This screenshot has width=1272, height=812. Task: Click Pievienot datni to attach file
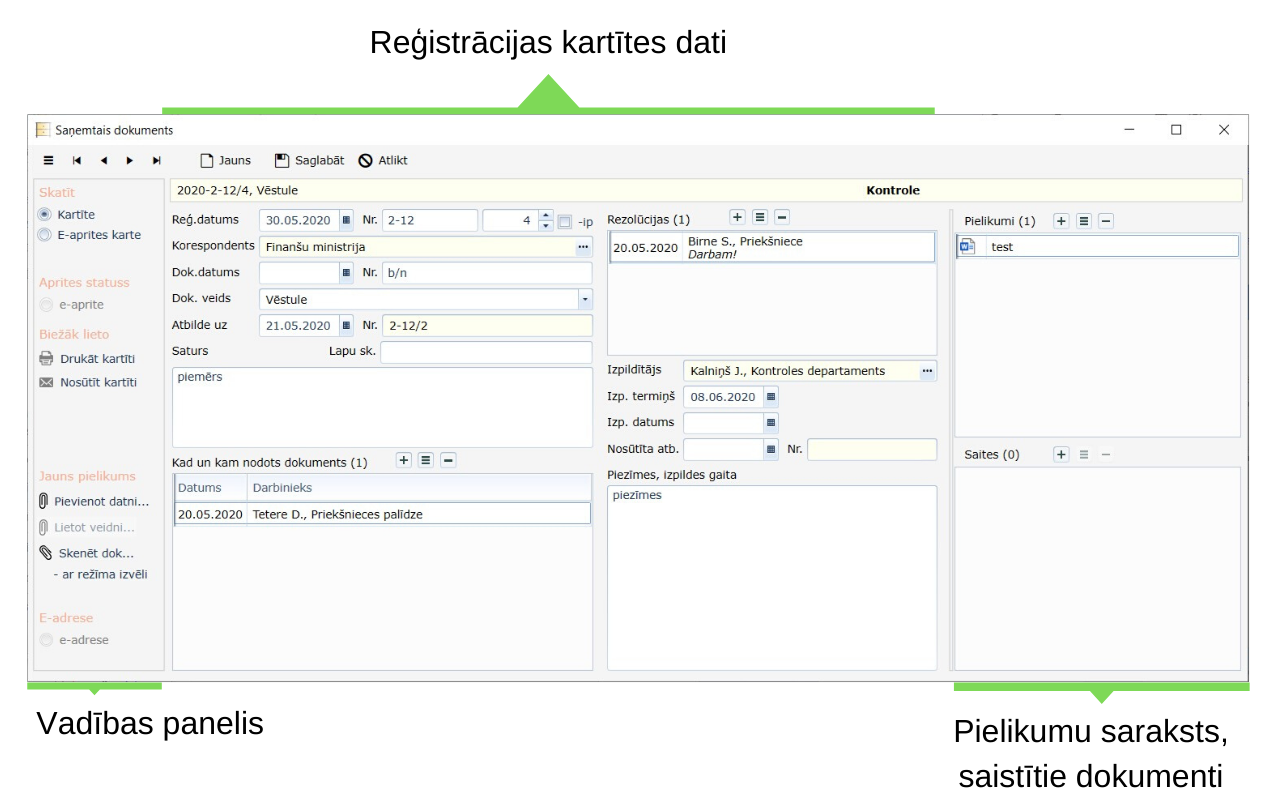tap(100, 501)
